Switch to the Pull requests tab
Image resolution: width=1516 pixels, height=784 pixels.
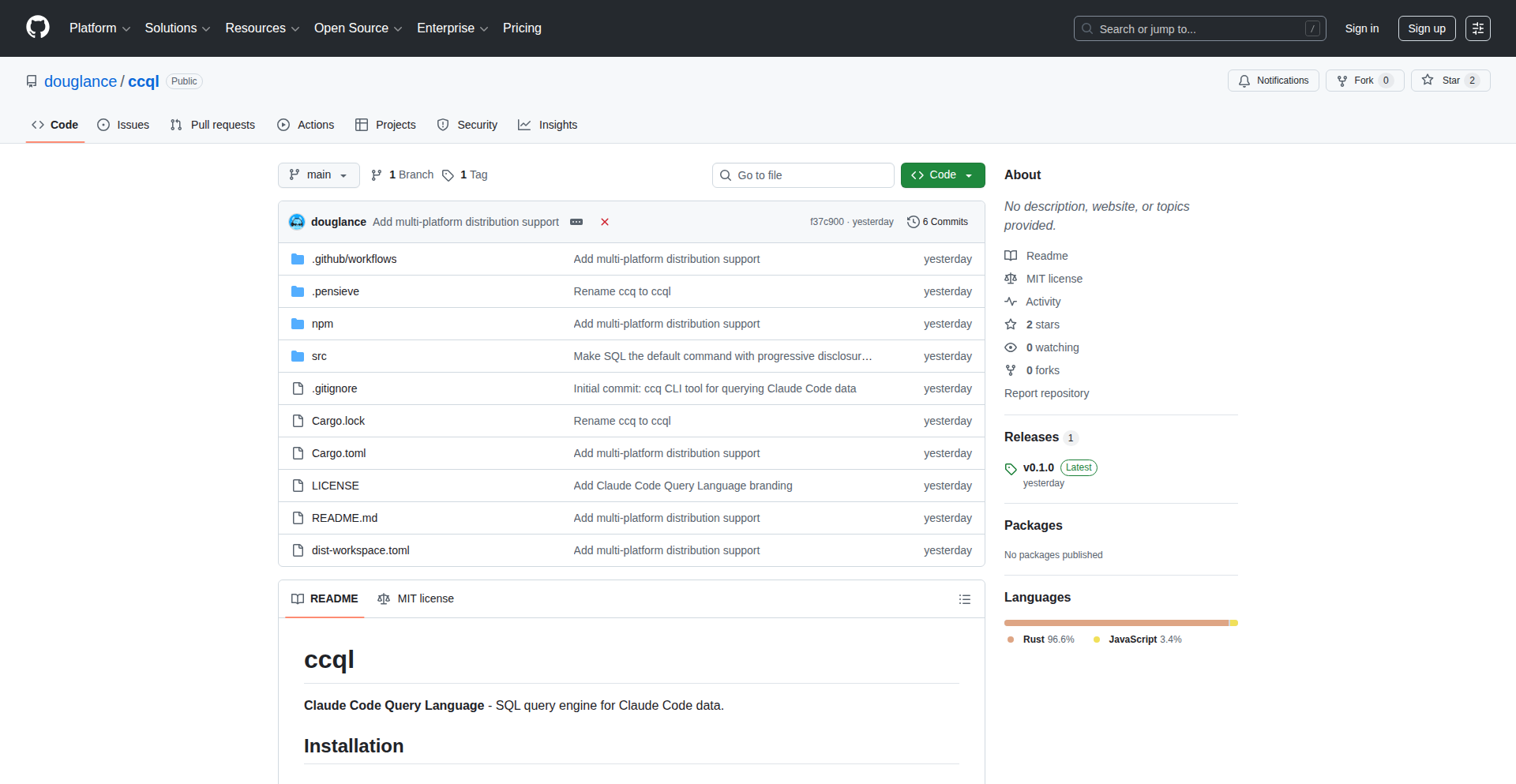click(x=212, y=125)
